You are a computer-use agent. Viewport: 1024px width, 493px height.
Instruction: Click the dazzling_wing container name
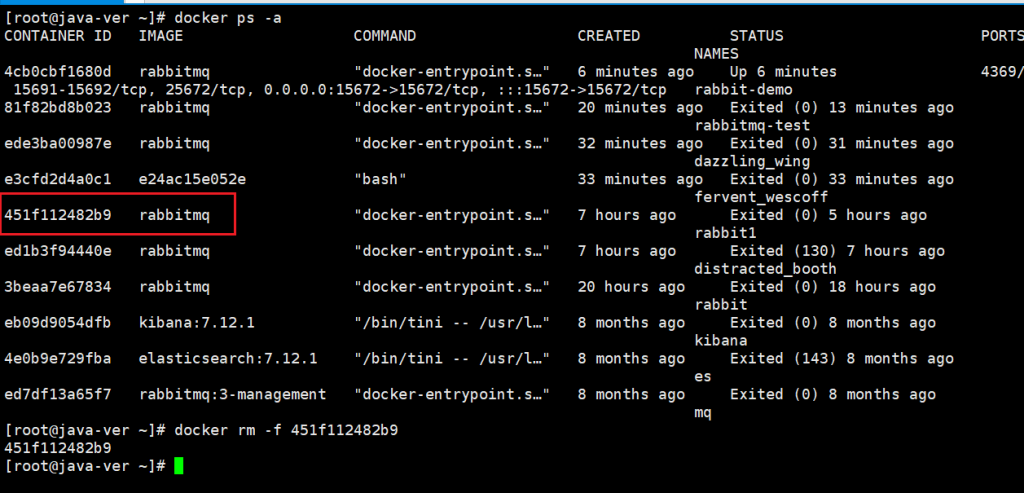752,161
